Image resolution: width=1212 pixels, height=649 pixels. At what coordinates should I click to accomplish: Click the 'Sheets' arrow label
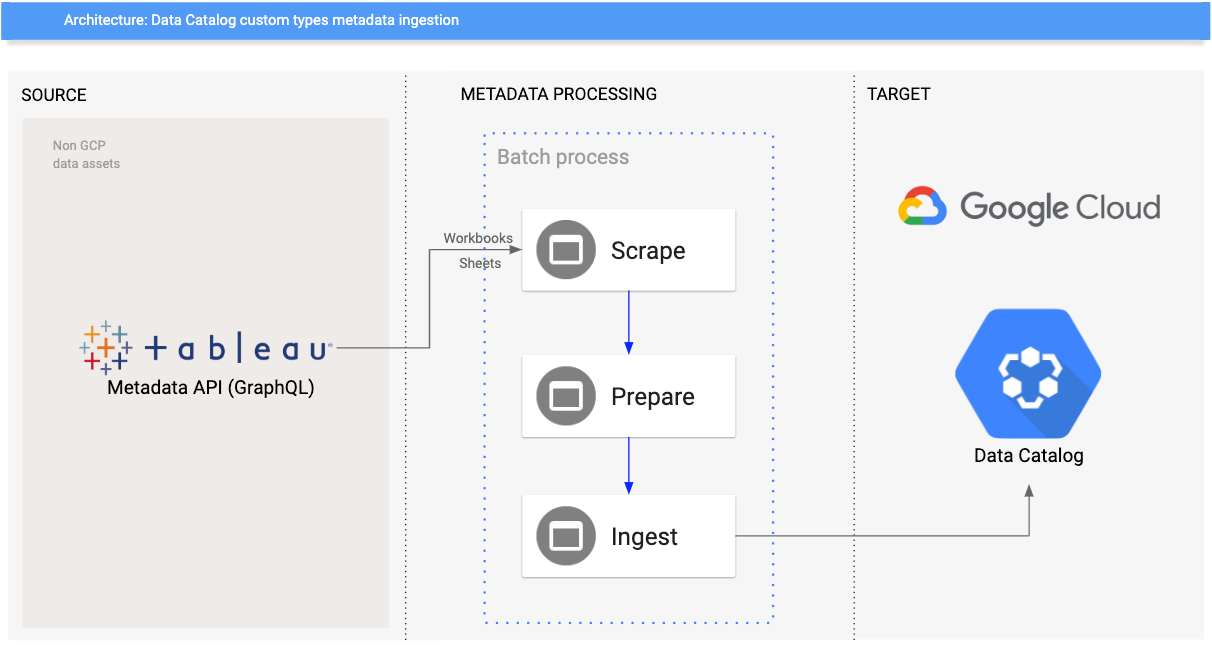[x=480, y=263]
